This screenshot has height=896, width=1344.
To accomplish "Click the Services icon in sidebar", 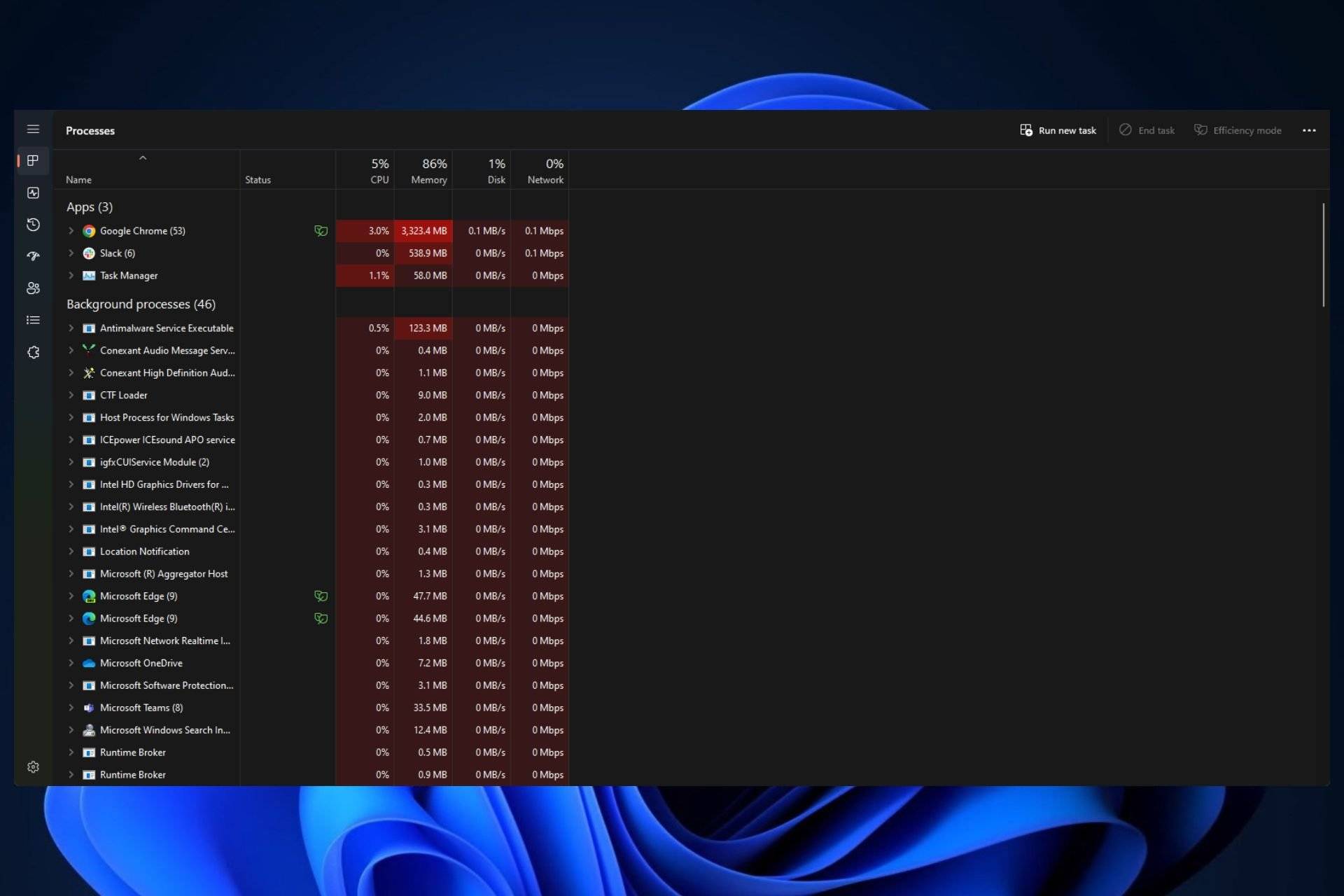I will [33, 351].
